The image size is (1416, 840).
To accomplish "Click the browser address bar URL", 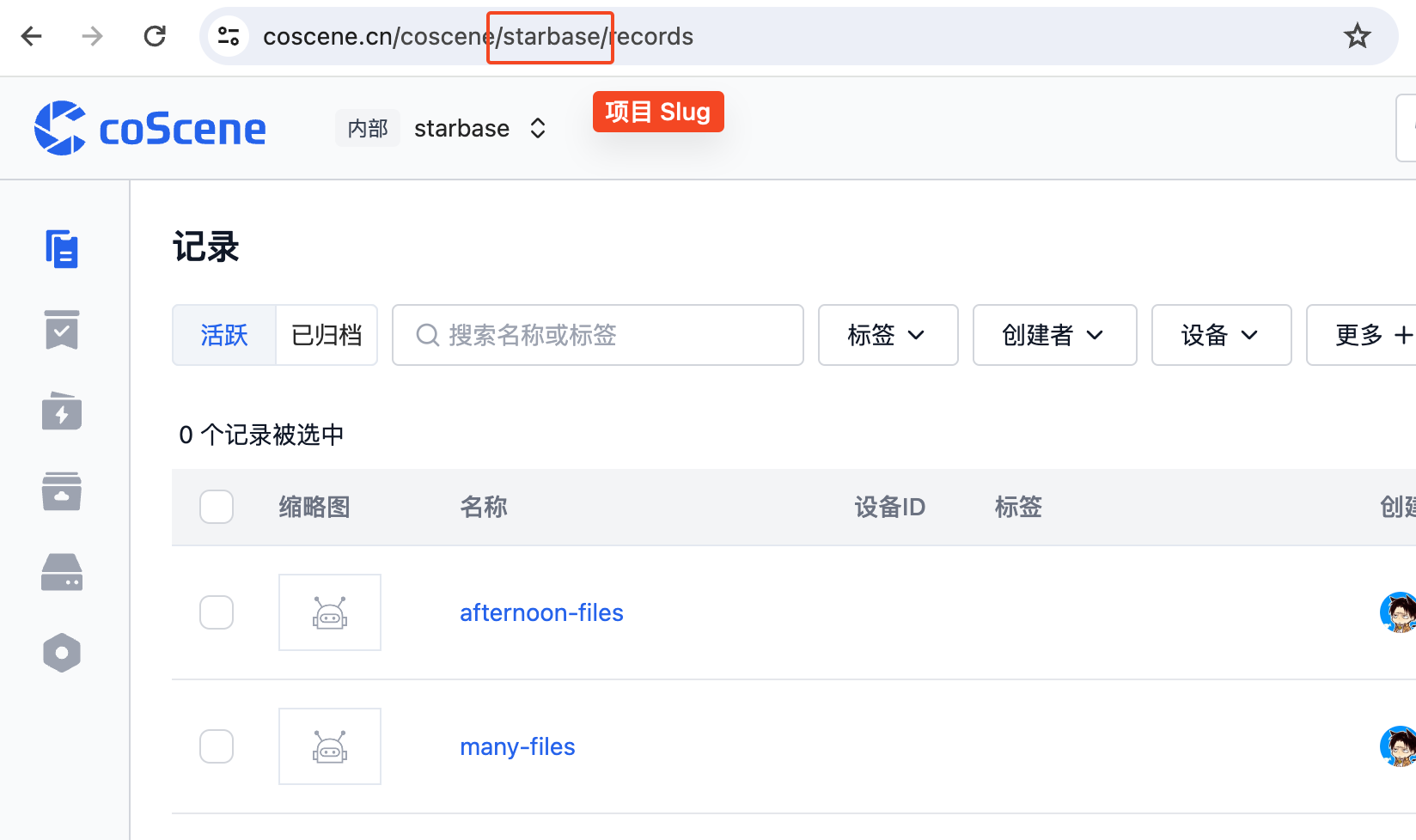I will (x=478, y=36).
